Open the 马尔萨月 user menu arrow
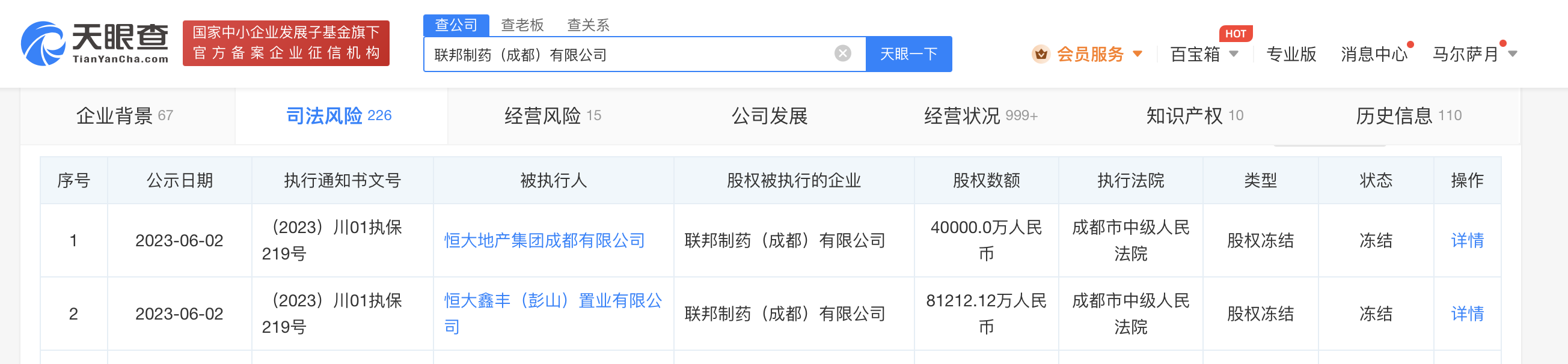 1513,54
